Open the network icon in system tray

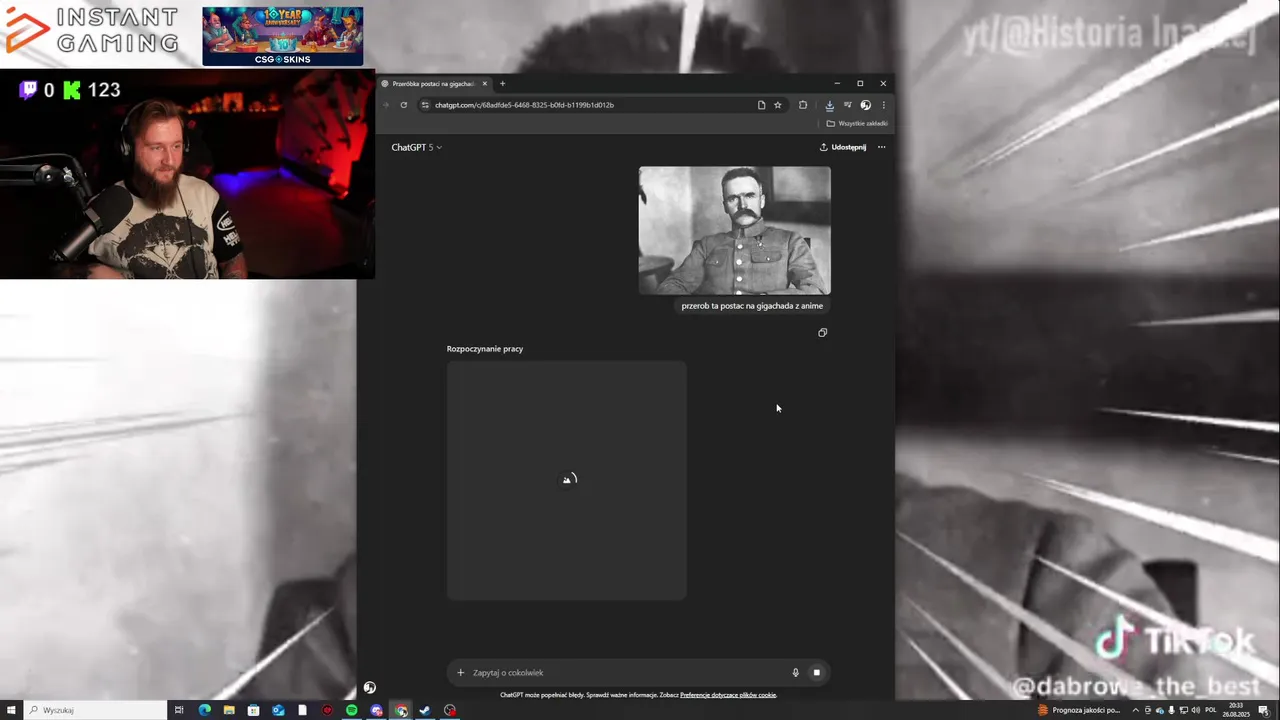[x=1184, y=710]
